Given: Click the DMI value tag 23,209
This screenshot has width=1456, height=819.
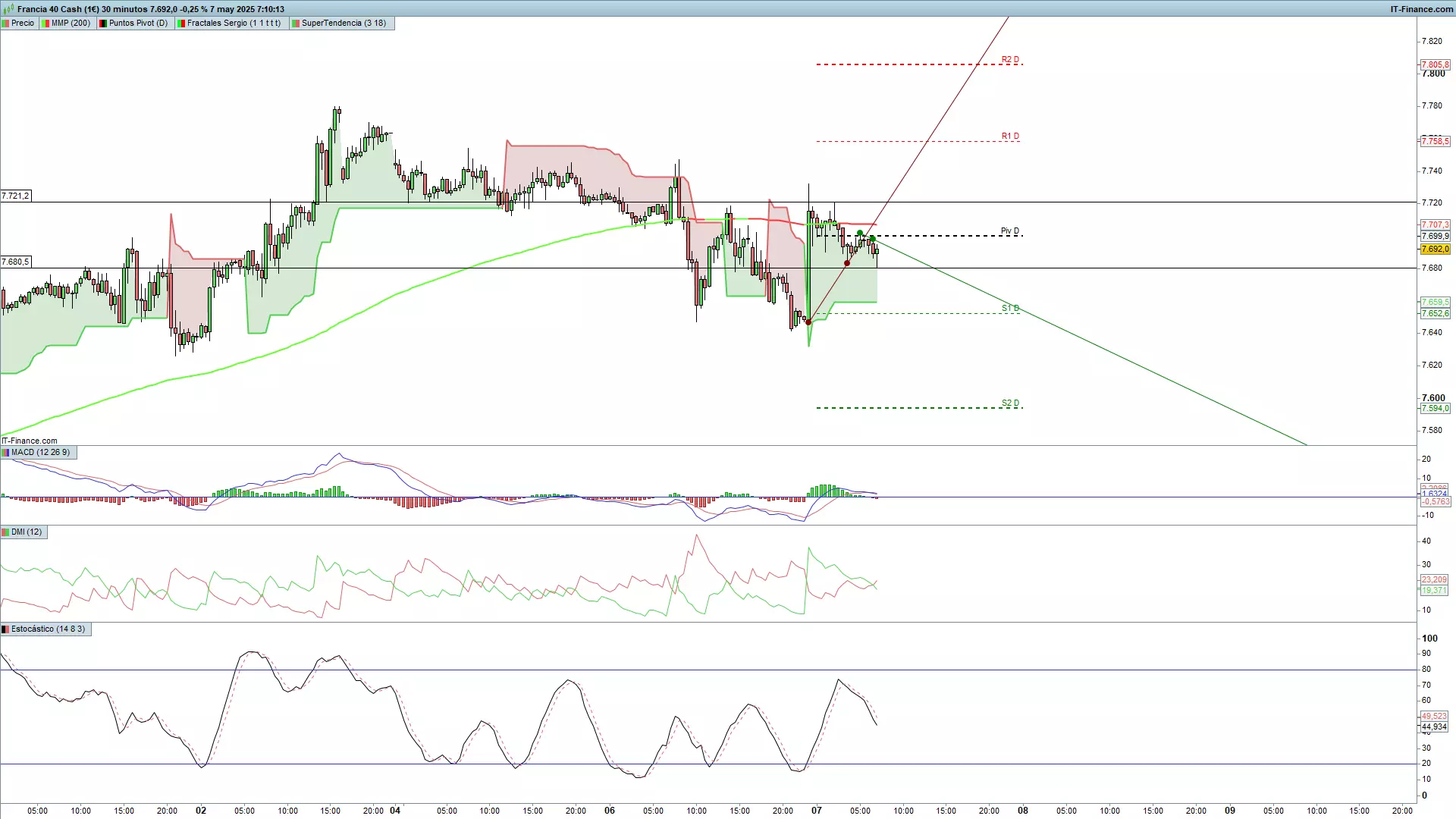Looking at the screenshot, I should [x=1434, y=579].
